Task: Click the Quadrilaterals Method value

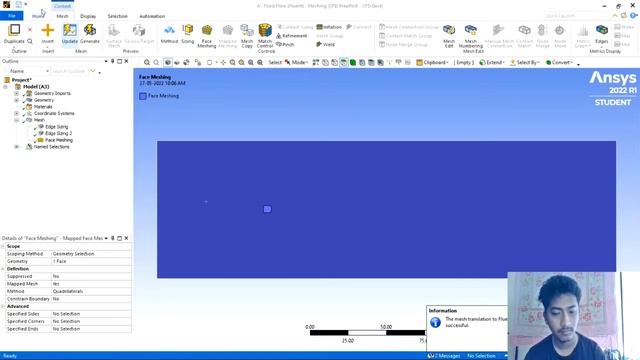Action: [x=91, y=291]
